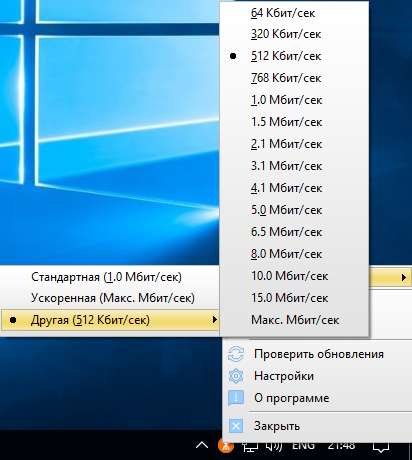This screenshot has width=412, height=460.
Task: Click the refresh arrows update icon
Action: 236,354
